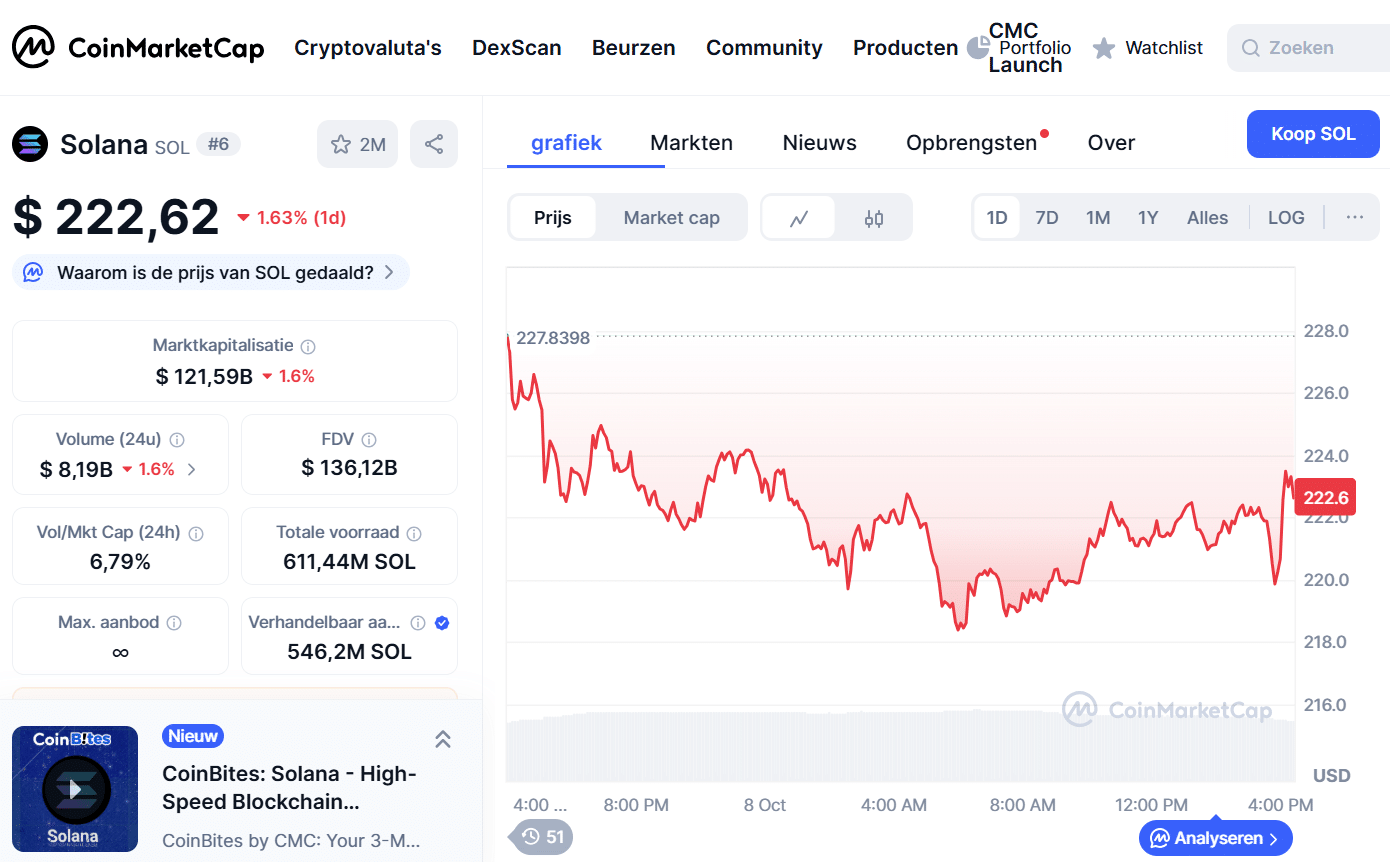Click the 222.6 current price marker
Screen dimensions: 1390x862
[1325, 498]
